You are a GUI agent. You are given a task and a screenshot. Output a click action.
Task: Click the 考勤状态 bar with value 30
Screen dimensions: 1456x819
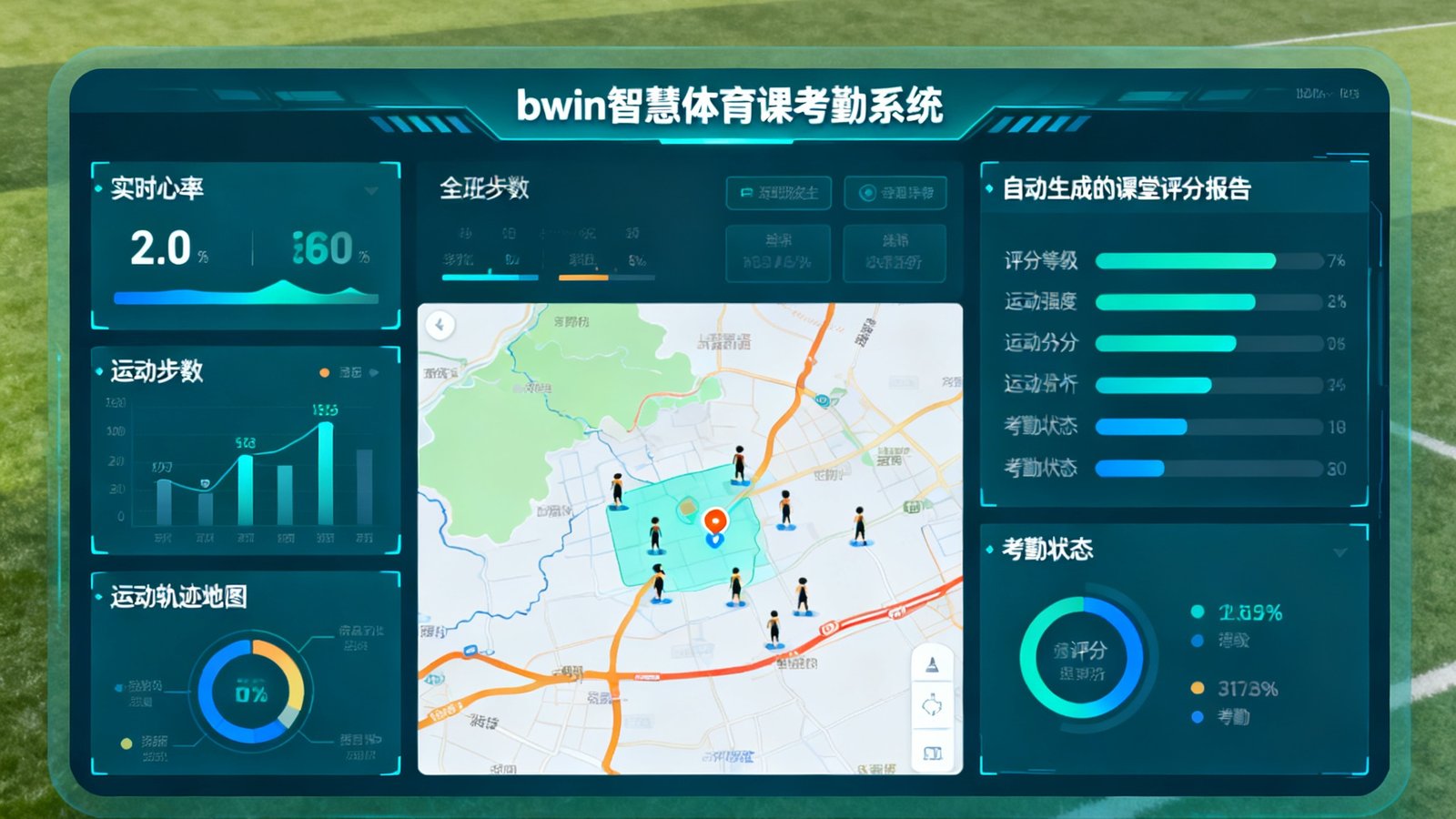tap(1209, 469)
